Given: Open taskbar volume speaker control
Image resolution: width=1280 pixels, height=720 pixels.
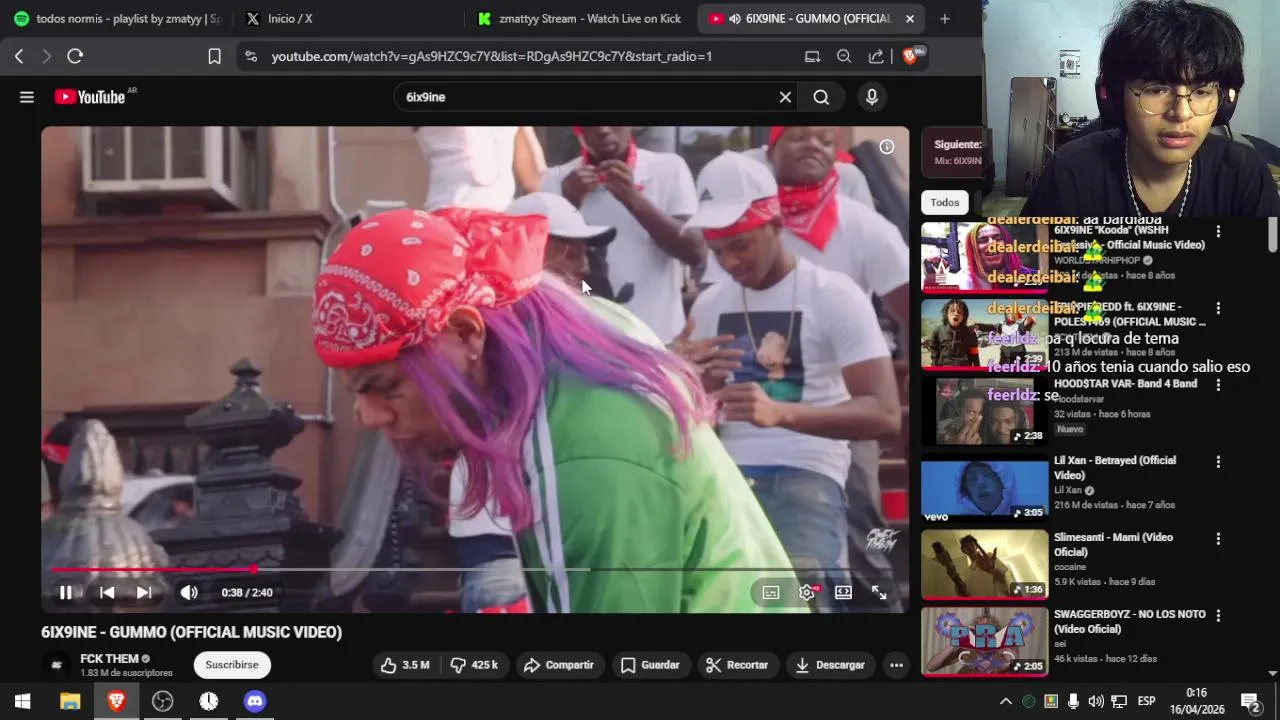Looking at the screenshot, I should click(x=1096, y=701).
